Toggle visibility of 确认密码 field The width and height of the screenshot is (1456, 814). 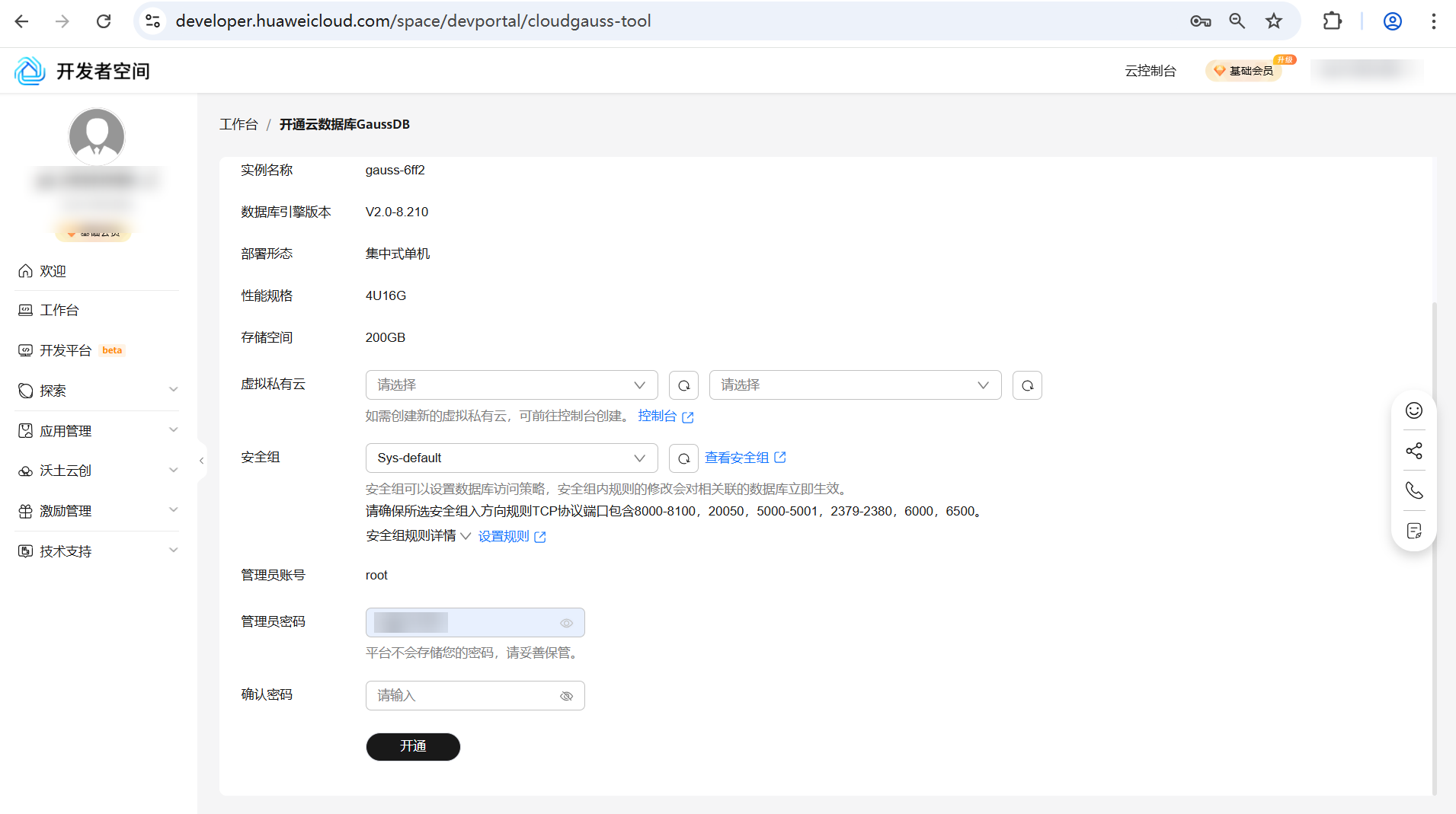[x=566, y=696]
